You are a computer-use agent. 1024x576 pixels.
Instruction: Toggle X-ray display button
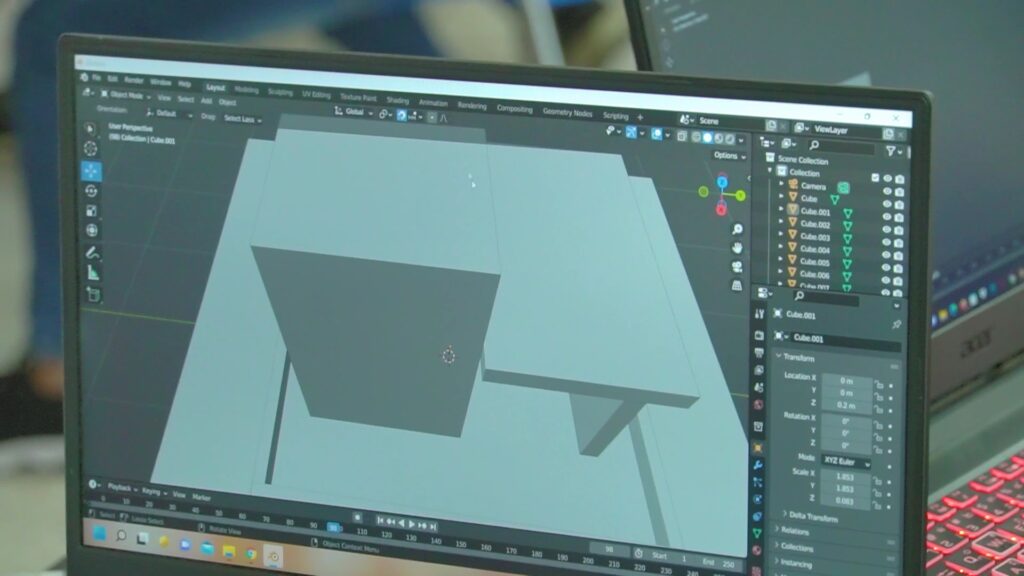coord(682,136)
